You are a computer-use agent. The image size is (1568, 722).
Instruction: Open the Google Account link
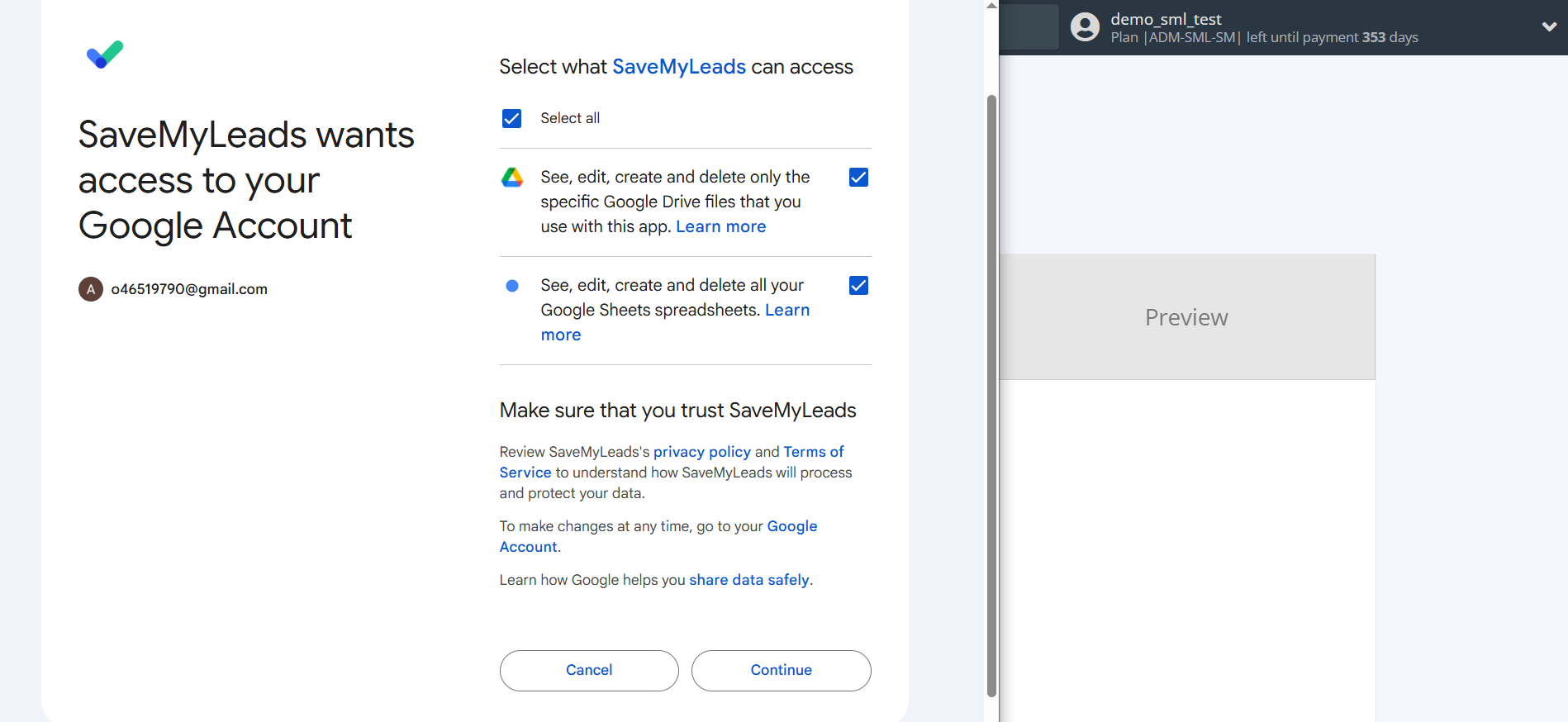tap(791, 526)
